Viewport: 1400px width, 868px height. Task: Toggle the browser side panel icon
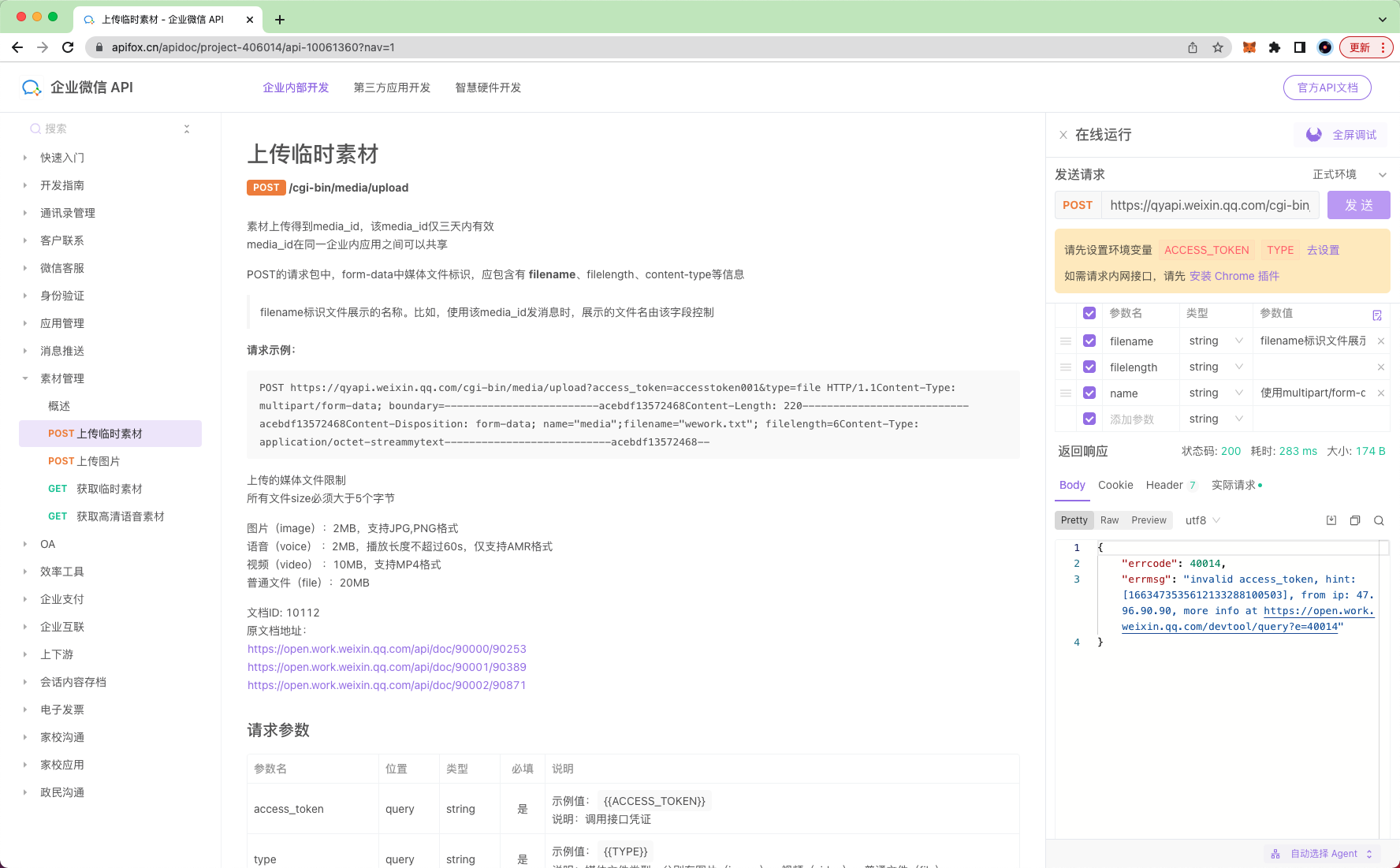(1300, 47)
